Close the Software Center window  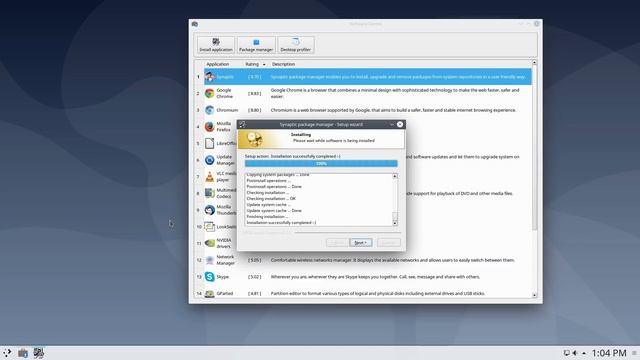coord(537,24)
